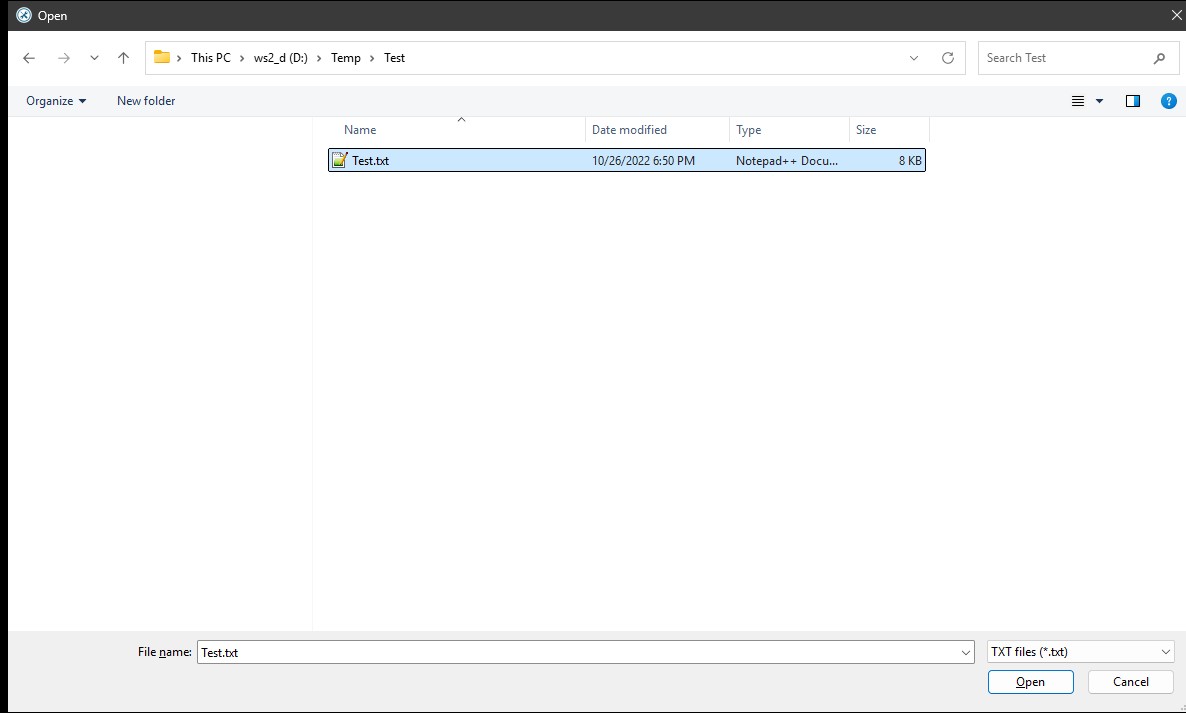The height and width of the screenshot is (713, 1186).
Task: Open the address bar history dropdown
Action: [x=914, y=58]
